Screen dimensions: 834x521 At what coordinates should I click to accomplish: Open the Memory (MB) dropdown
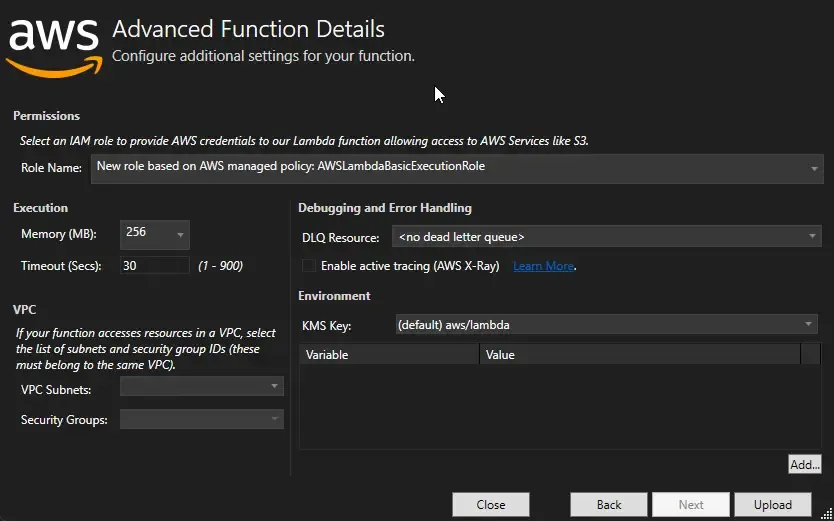[155, 234]
